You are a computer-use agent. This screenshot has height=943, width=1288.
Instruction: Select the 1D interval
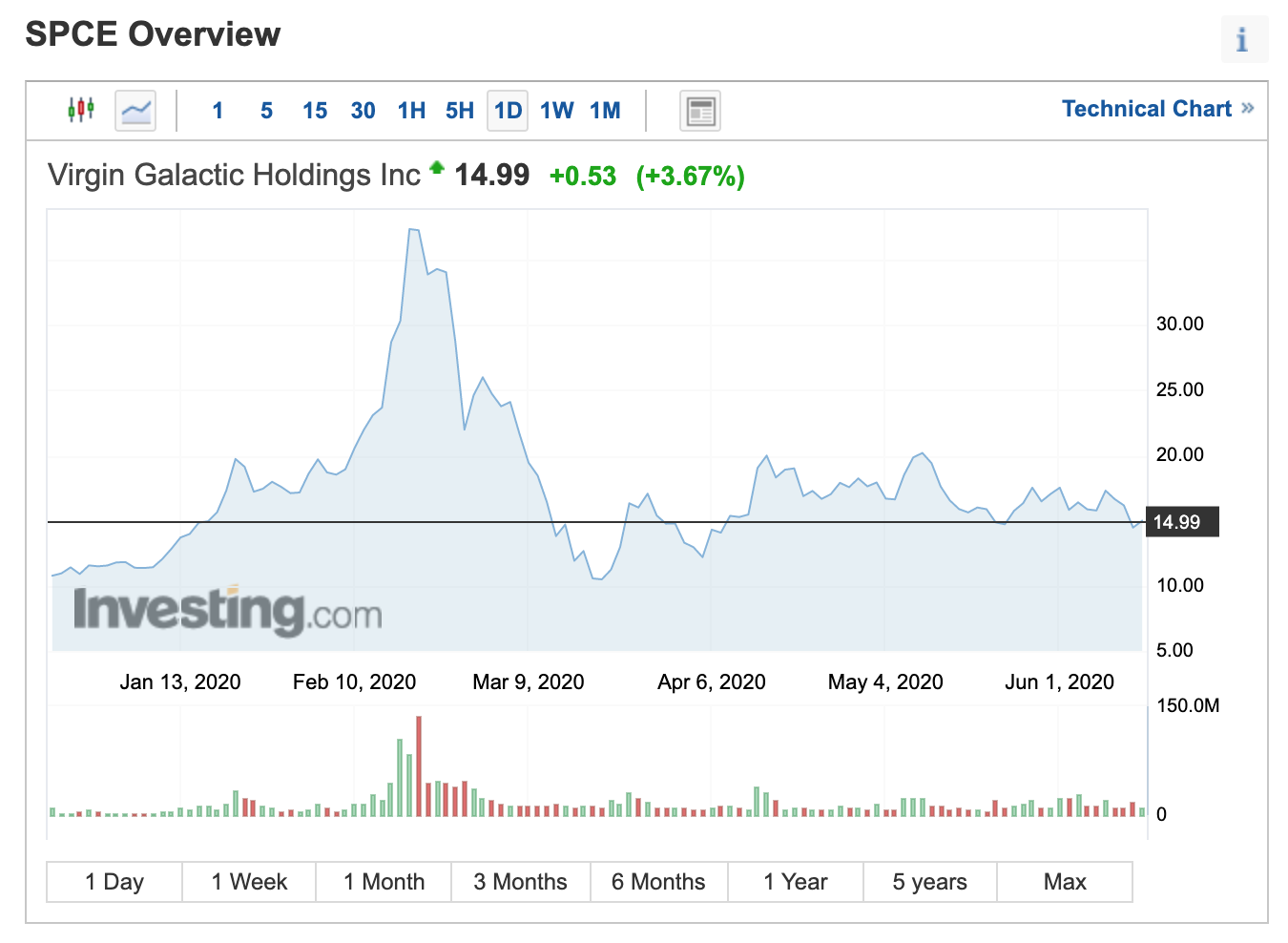click(x=508, y=111)
